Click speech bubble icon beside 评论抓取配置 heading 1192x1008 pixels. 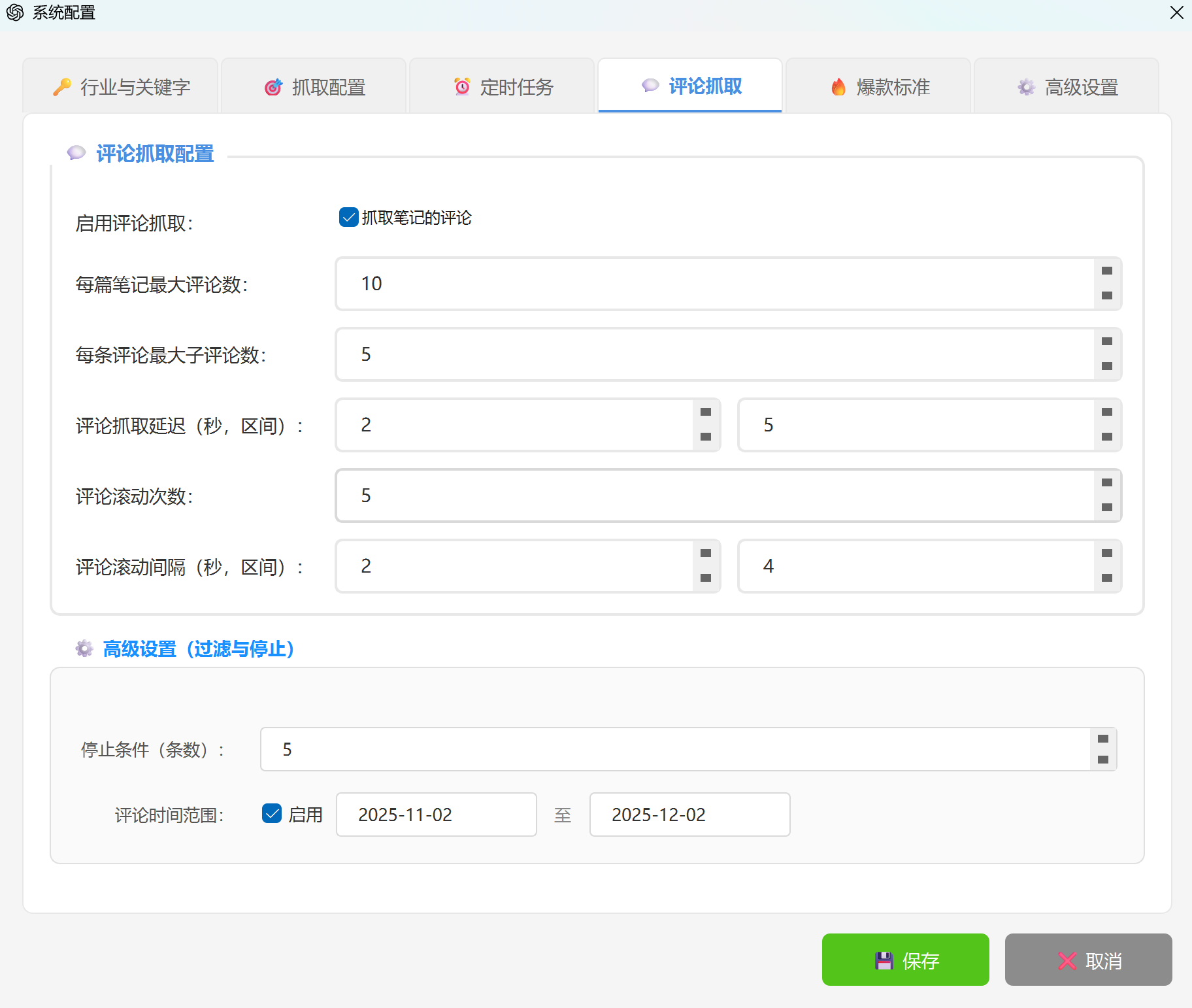(x=76, y=153)
